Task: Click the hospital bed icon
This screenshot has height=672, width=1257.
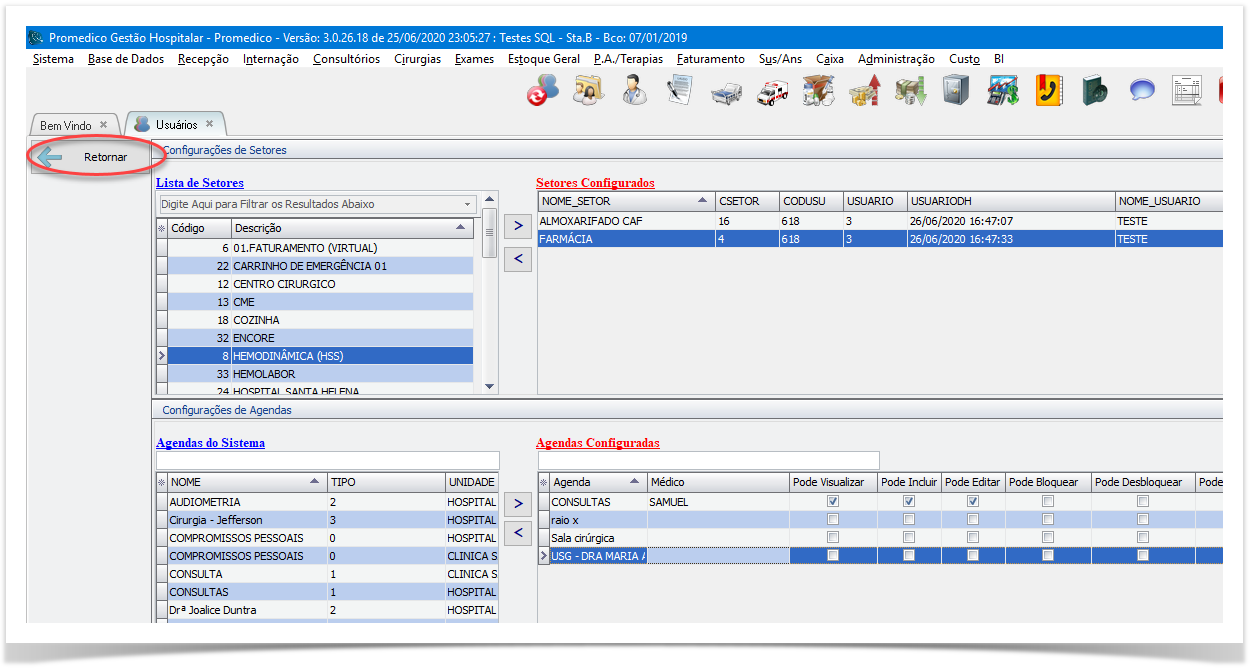Action: [725, 93]
